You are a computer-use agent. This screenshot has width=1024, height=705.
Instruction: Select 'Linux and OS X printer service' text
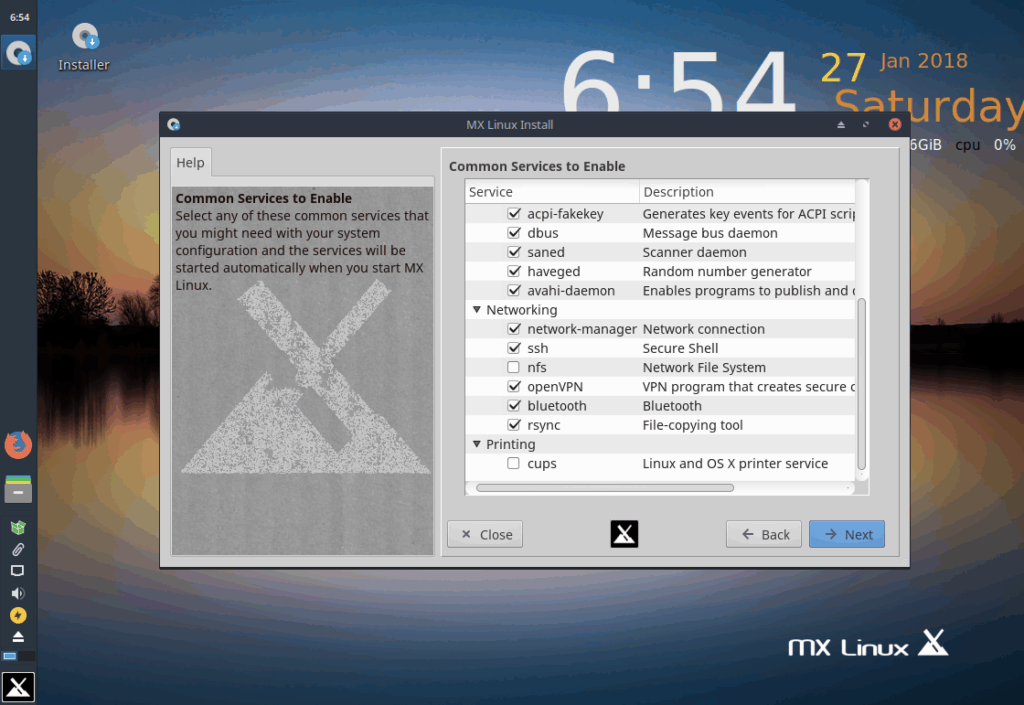pos(735,463)
